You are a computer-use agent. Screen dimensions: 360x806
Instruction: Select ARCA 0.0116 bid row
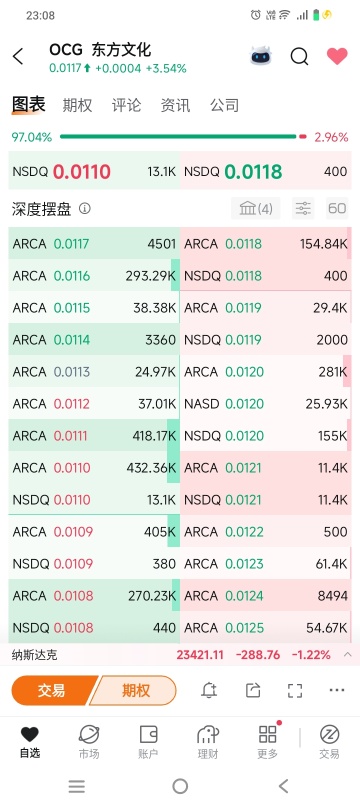[94, 276]
